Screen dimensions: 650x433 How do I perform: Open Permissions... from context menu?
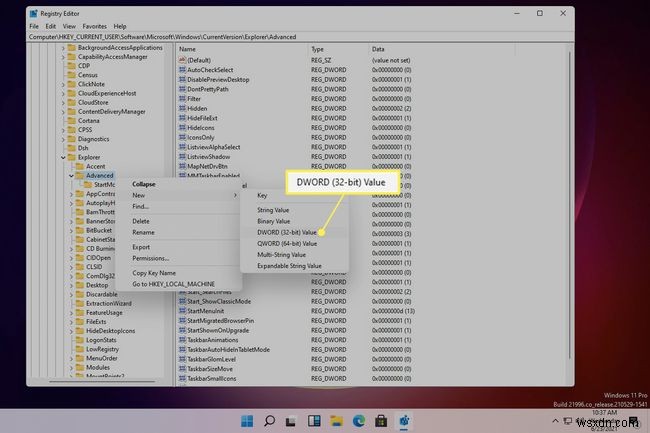150,258
